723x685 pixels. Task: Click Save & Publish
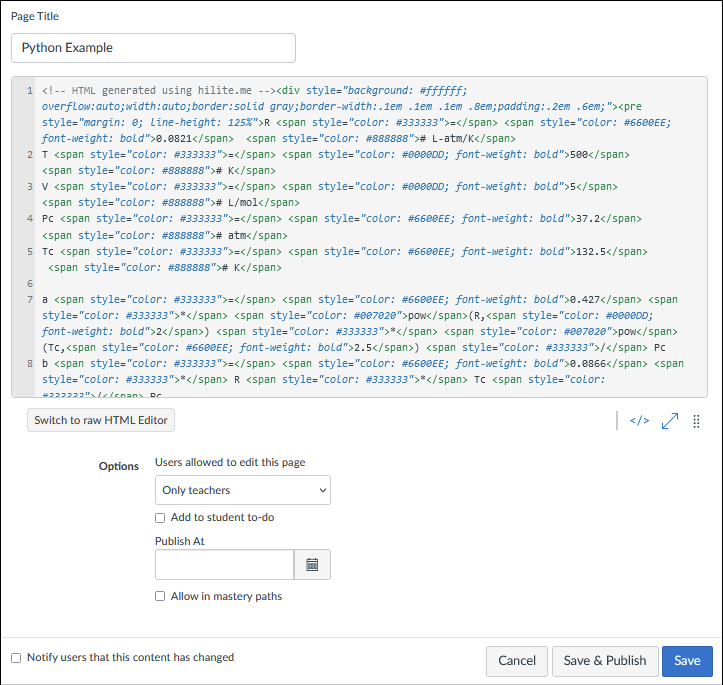tap(605, 661)
